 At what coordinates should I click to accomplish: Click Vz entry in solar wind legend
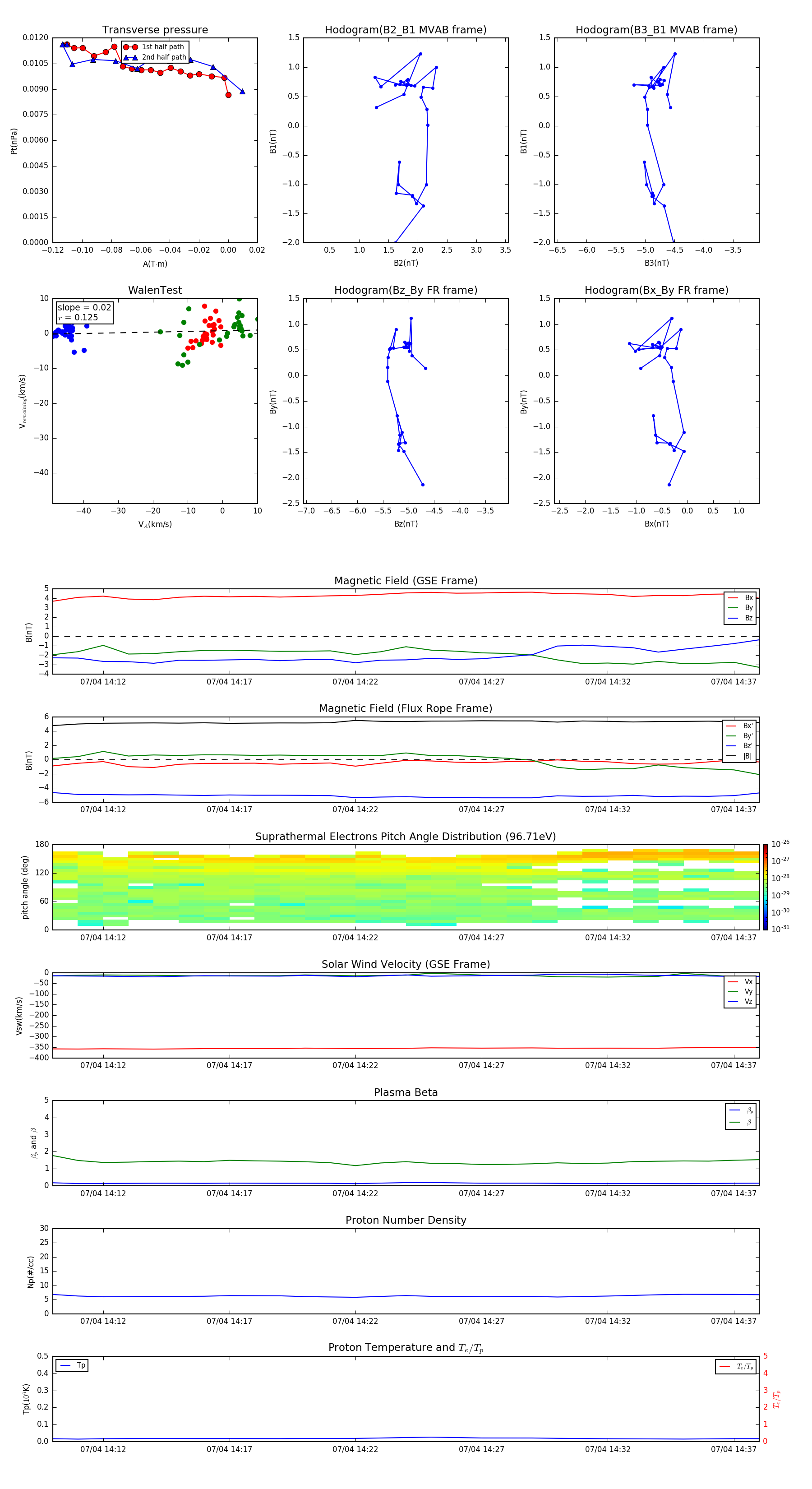coord(740,1001)
